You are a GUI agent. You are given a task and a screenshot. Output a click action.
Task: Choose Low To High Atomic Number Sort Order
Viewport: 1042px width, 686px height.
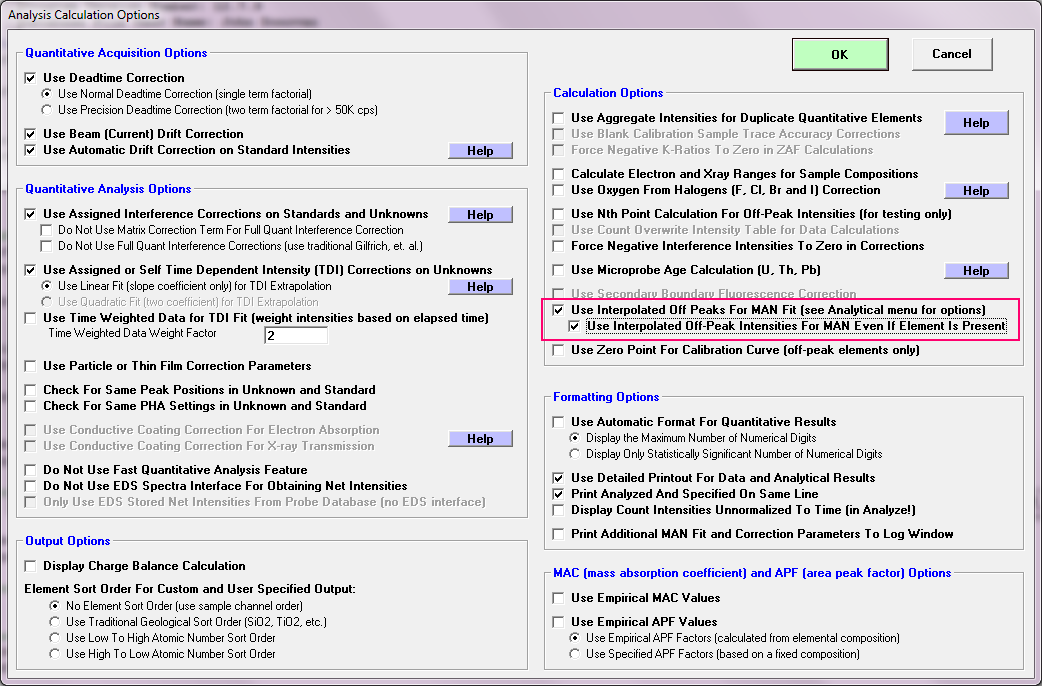54,638
